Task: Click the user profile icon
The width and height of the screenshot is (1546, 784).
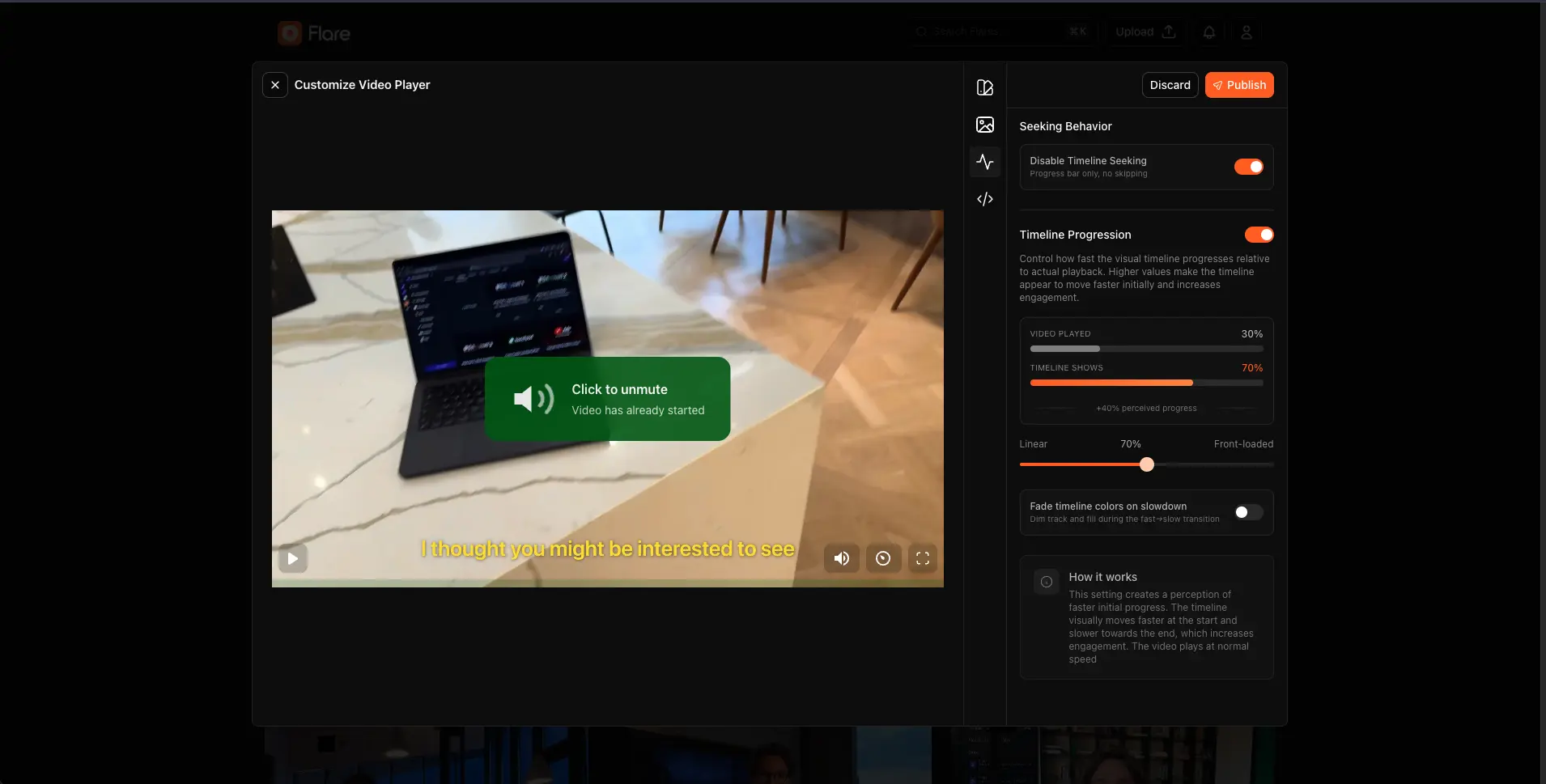Action: (1246, 32)
